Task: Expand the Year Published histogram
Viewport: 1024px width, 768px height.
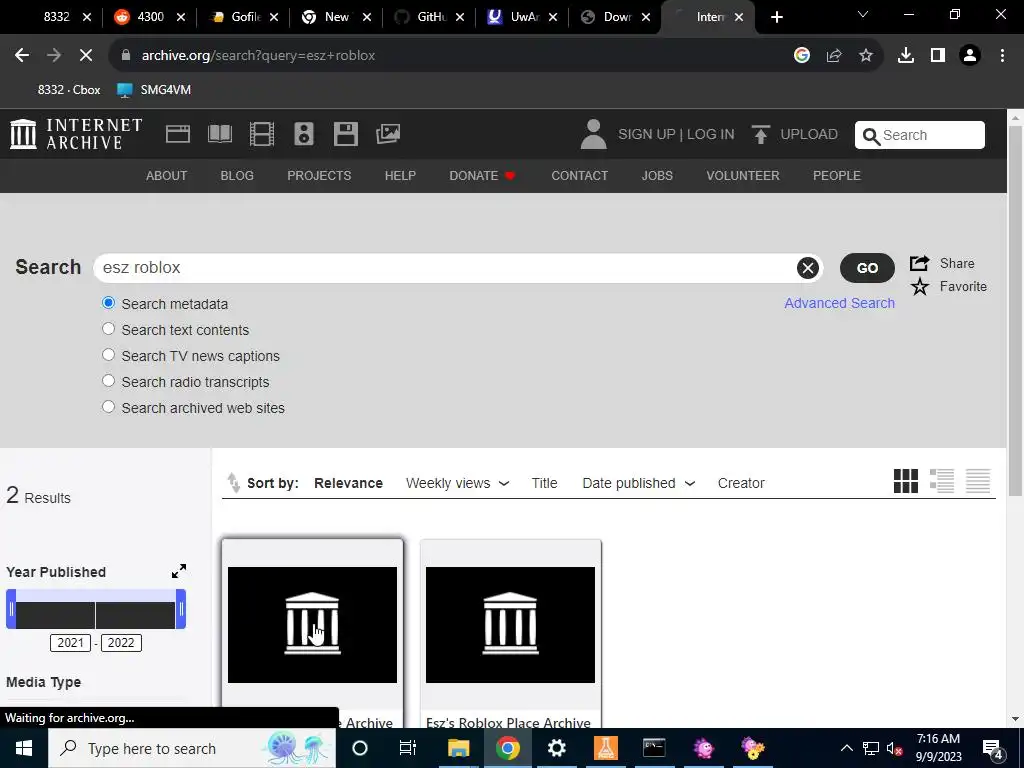Action: click(179, 571)
